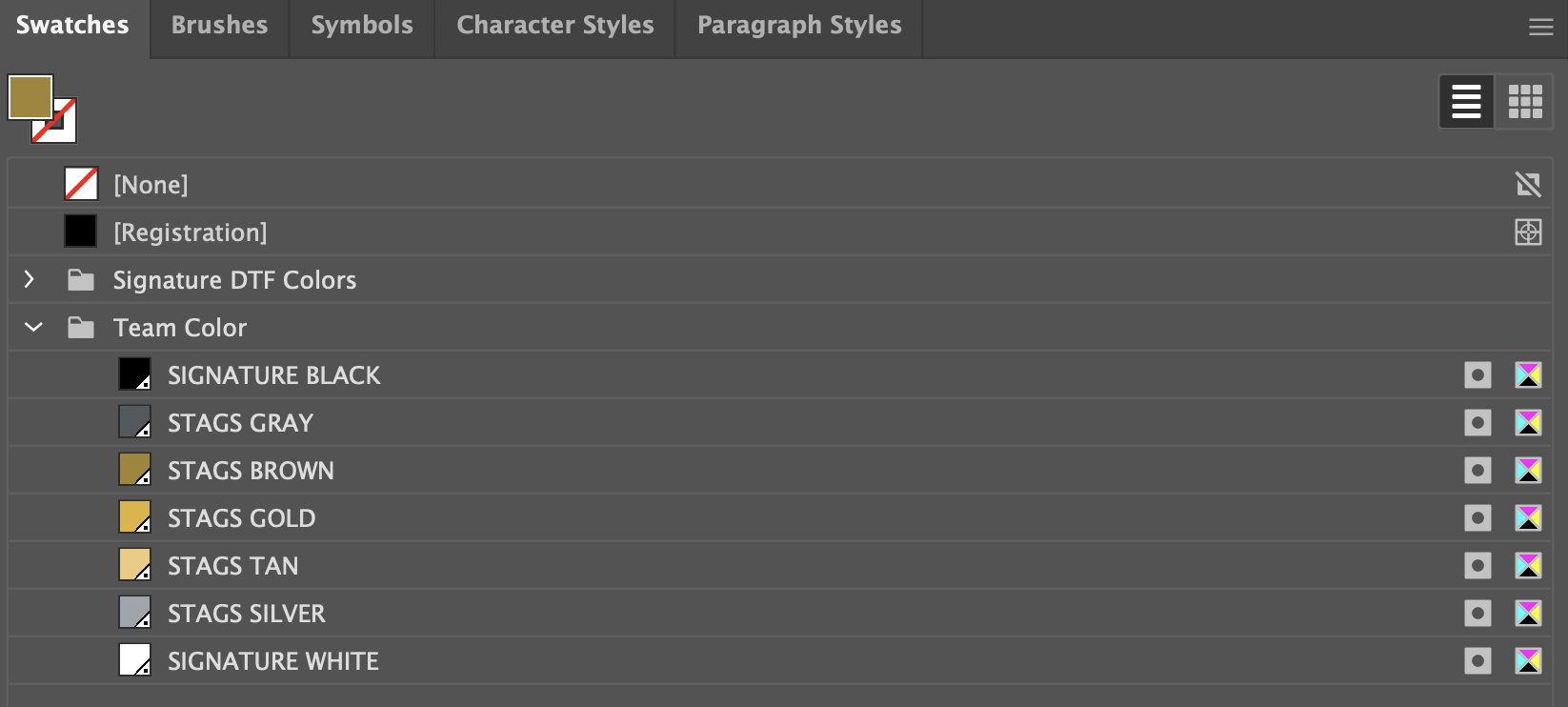Screen dimensions: 1568x707
Task: Open the Brushes tab
Action: click(x=219, y=26)
